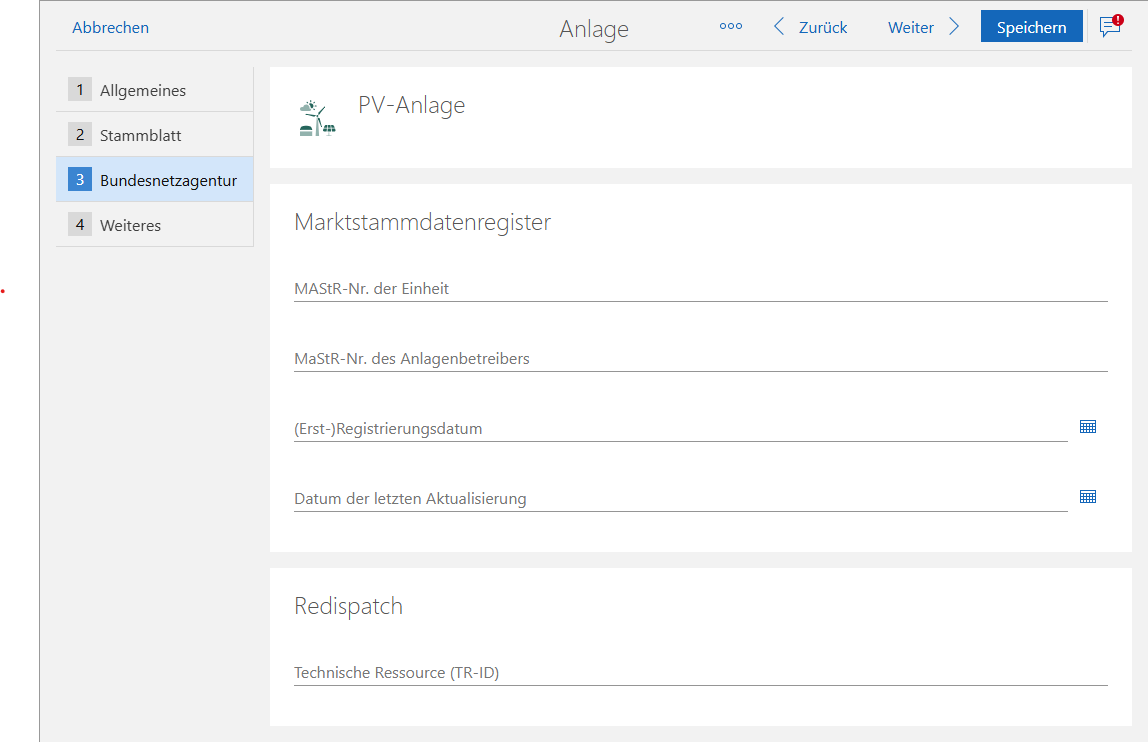This screenshot has width=1148, height=742.
Task: Open the overflow menu next to Anlage
Action: 731,26
